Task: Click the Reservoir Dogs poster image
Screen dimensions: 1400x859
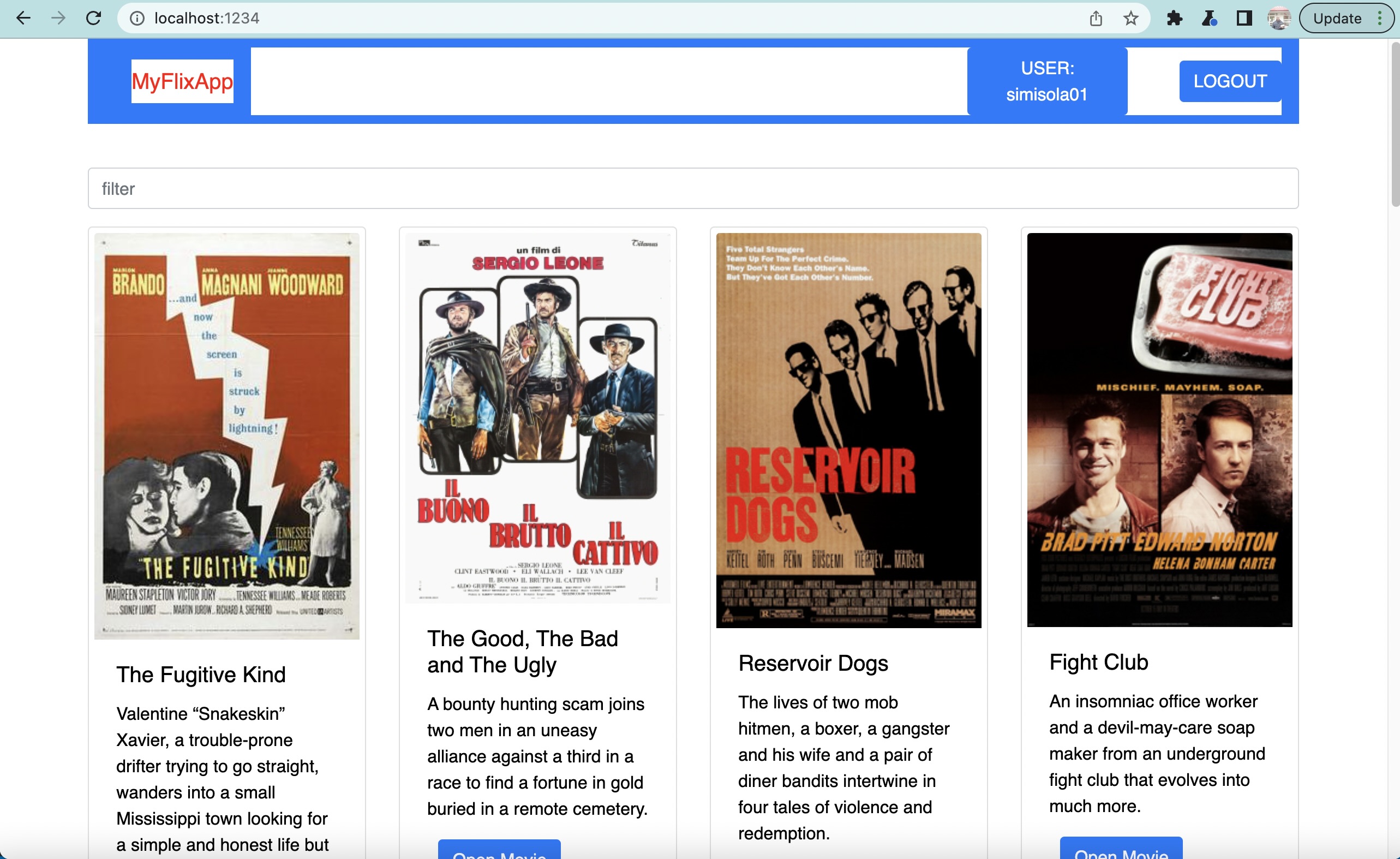Action: [849, 431]
